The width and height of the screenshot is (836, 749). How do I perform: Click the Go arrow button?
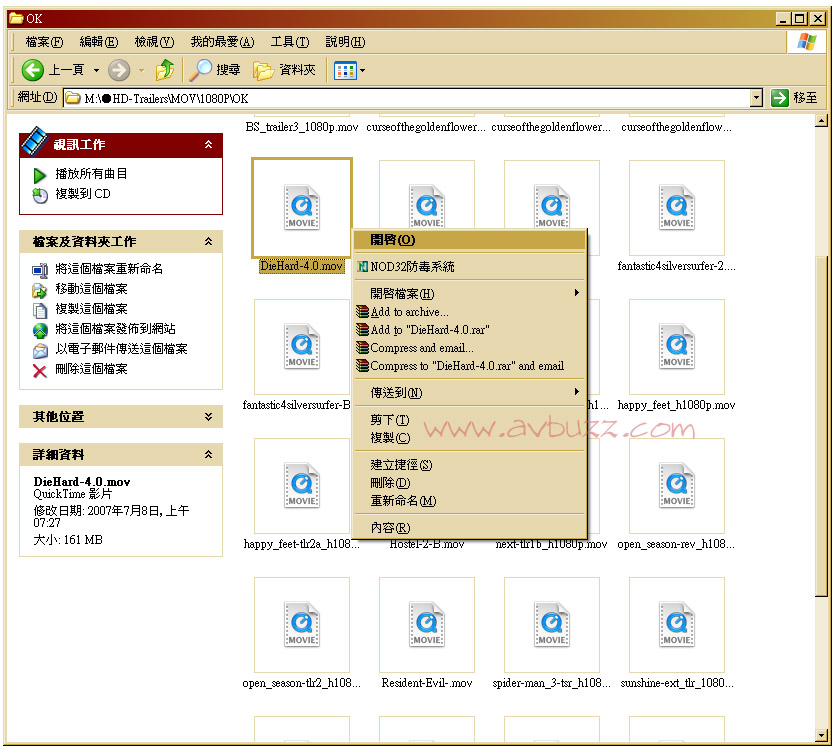(x=779, y=97)
